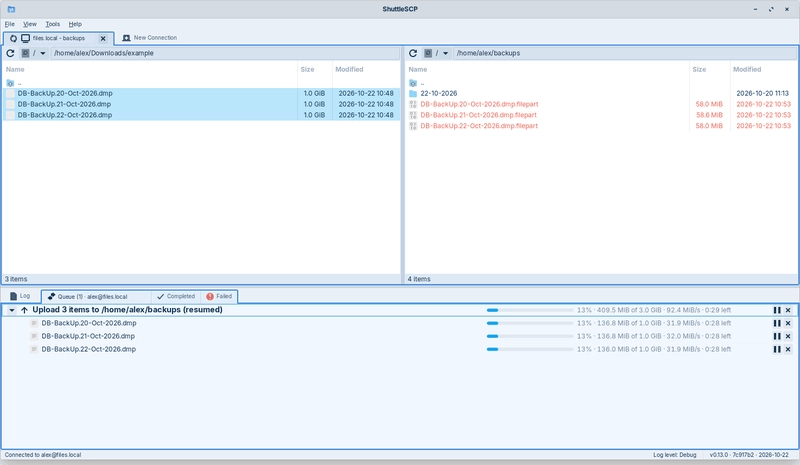800x465 pixels.
Task: Click Connected to alex@files.local status text
Action: (43, 455)
